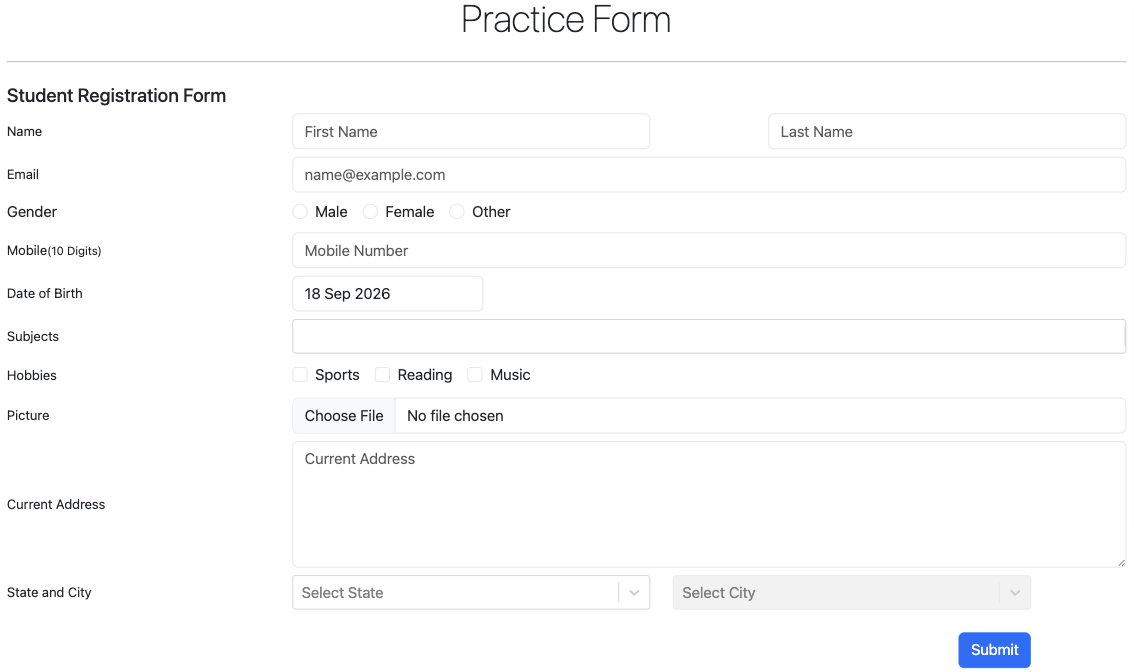Check the Music hobby checkbox

(x=475, y=375)
